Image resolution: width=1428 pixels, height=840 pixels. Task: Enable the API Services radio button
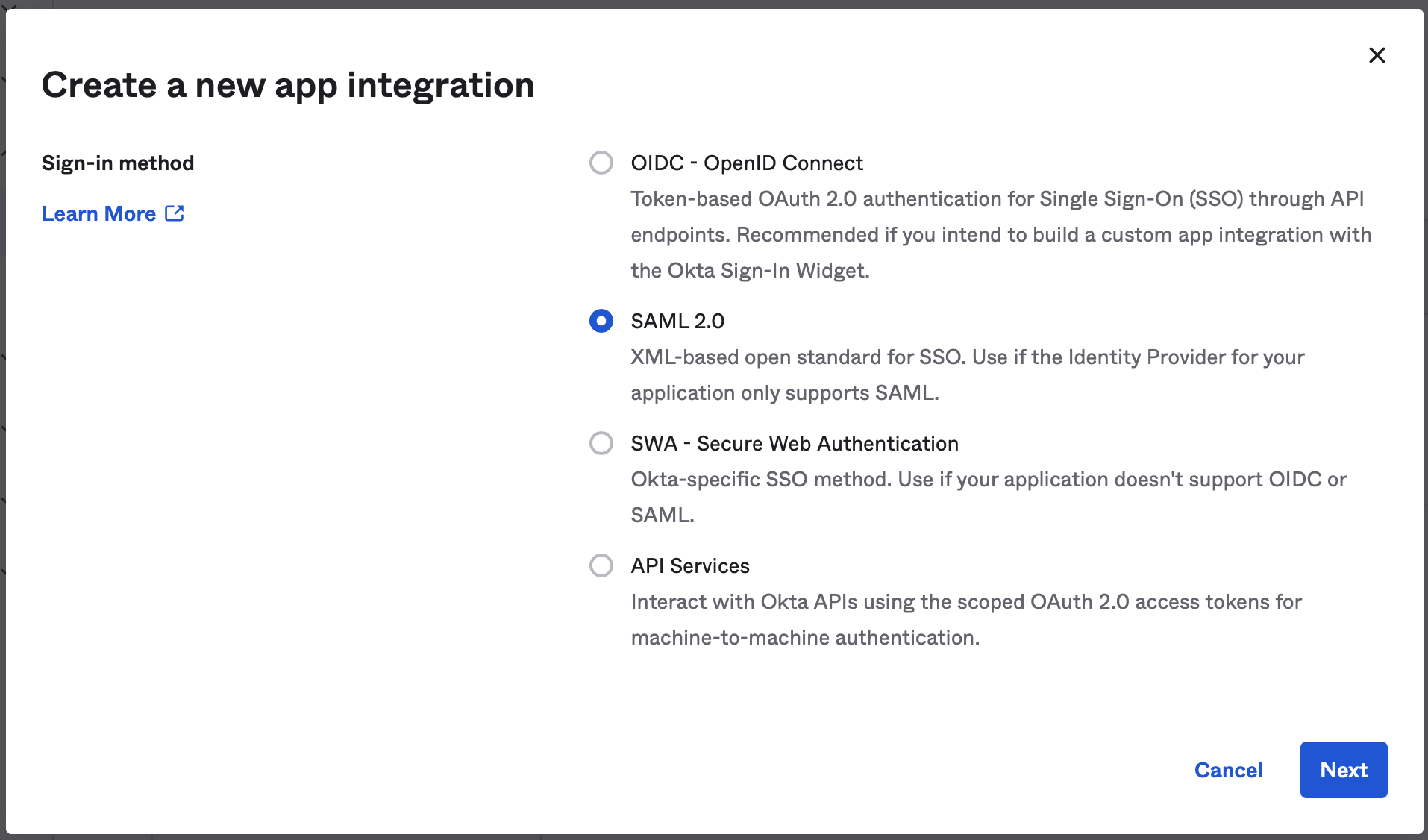(x=601, y=565)
